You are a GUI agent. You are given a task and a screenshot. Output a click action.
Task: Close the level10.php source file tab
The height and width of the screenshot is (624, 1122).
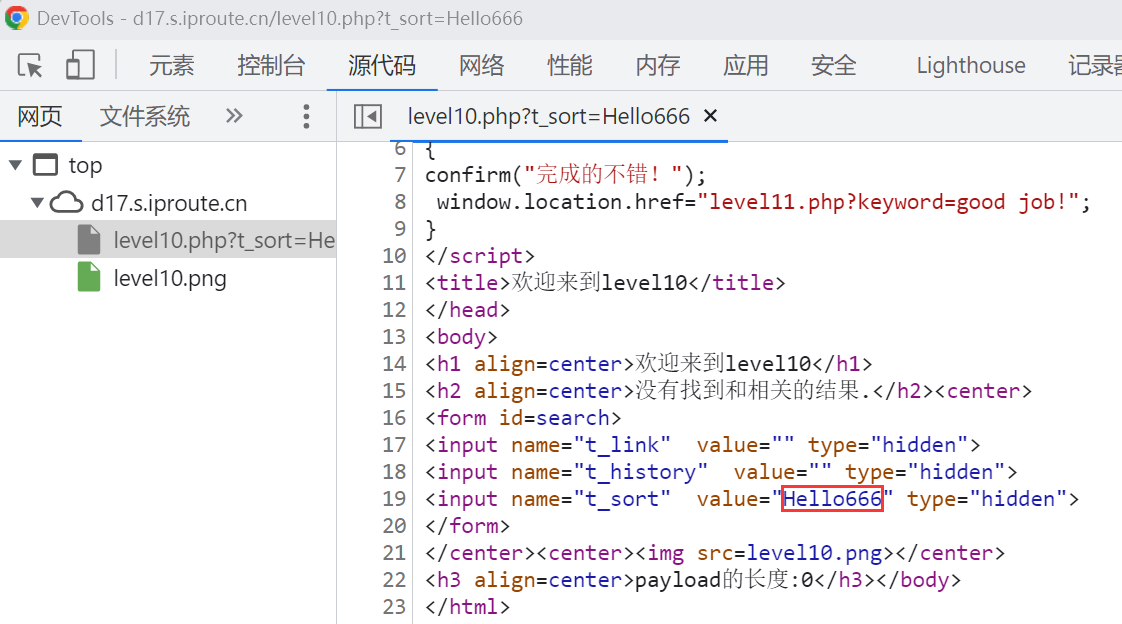(711, 116)
